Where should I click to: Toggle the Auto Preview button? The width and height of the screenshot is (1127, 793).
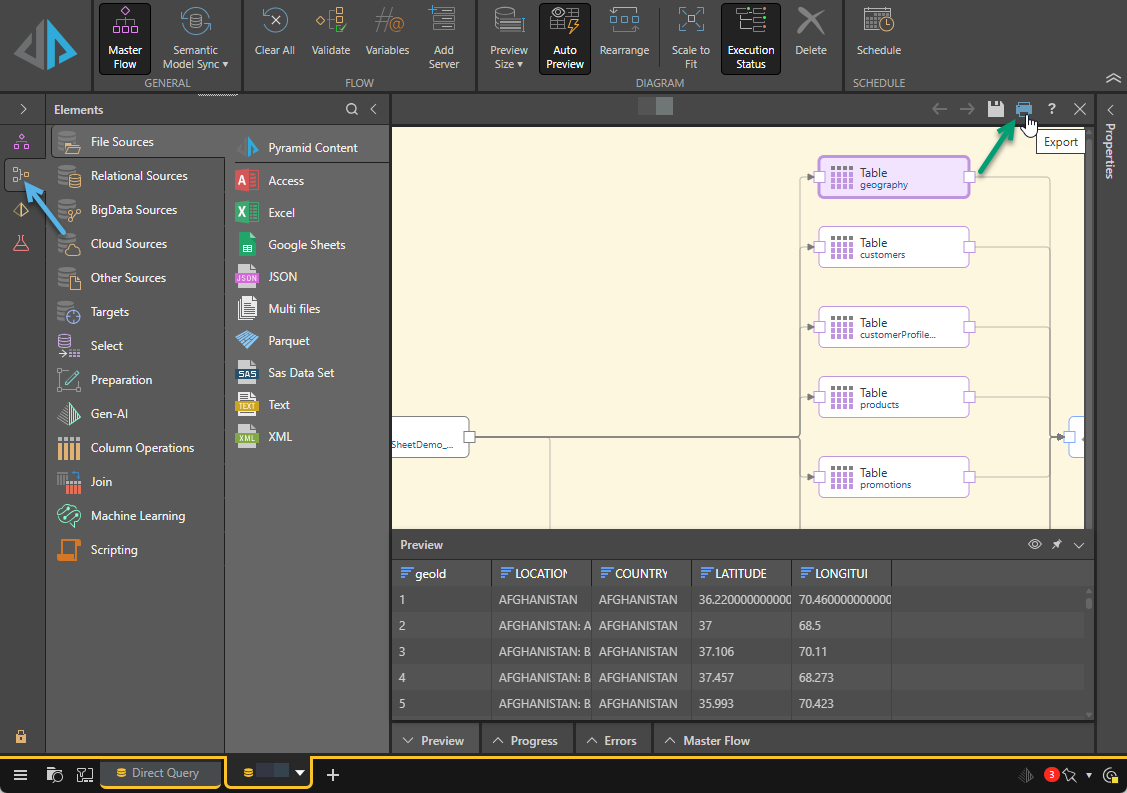coord(565,38)
